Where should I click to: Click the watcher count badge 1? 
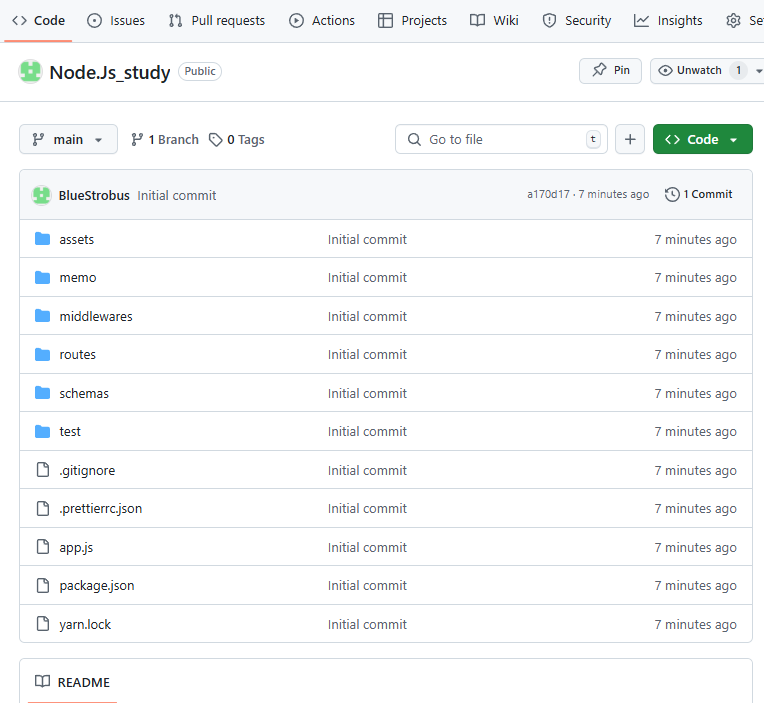click(x=738, y=71)
